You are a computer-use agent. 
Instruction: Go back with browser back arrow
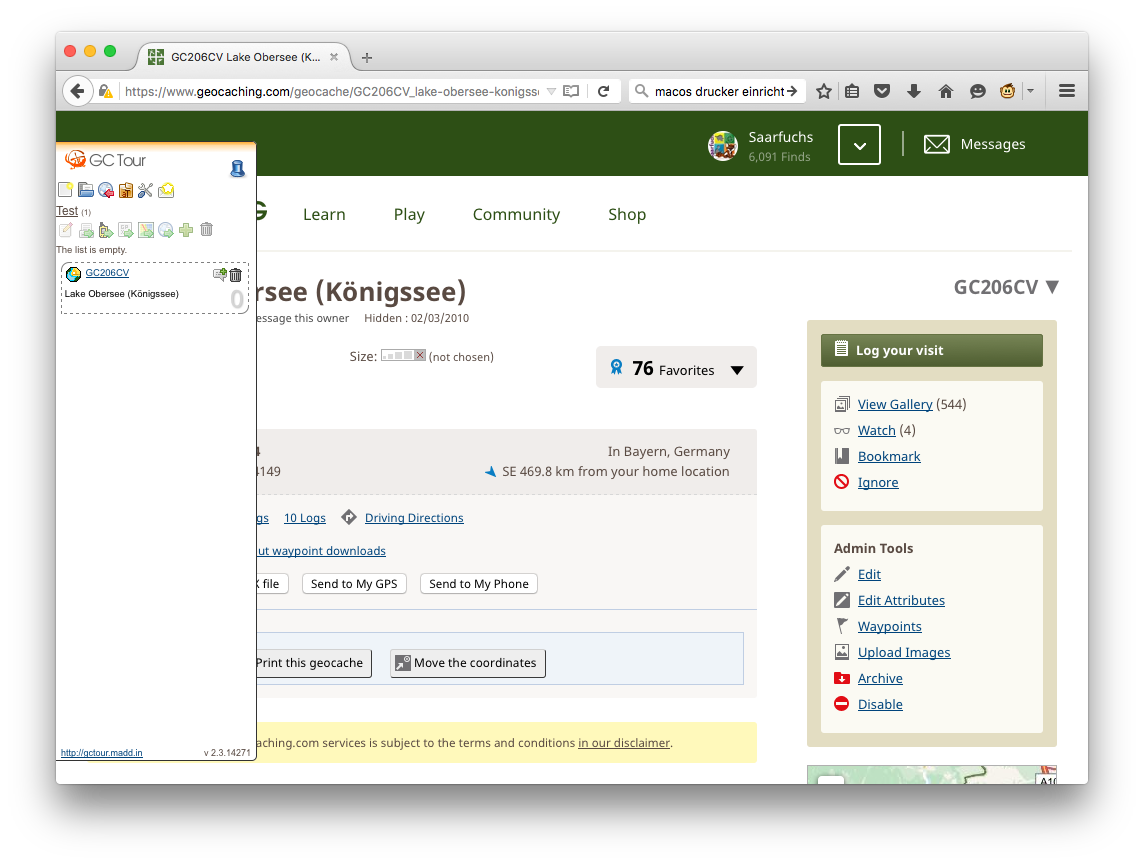pos(77,91)
